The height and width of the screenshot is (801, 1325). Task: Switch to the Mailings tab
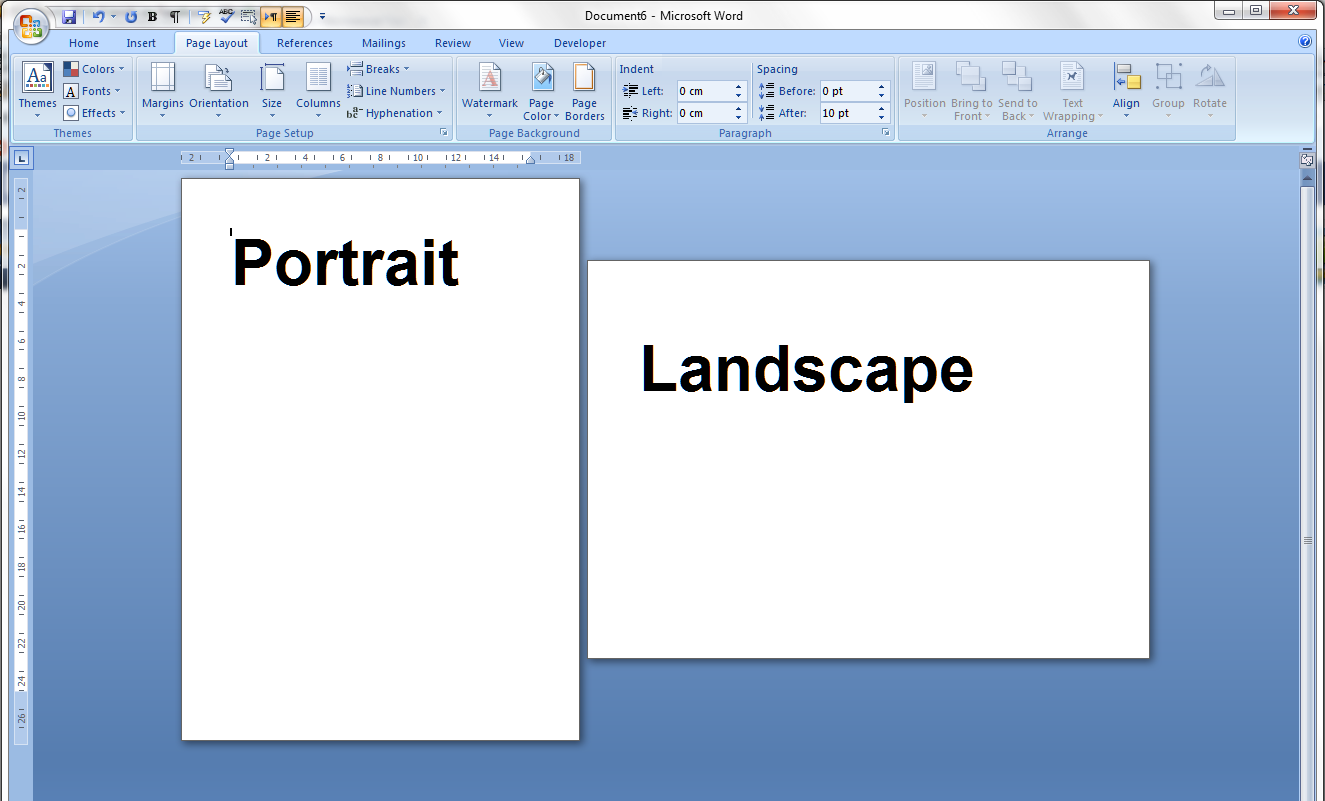(383, 43)
